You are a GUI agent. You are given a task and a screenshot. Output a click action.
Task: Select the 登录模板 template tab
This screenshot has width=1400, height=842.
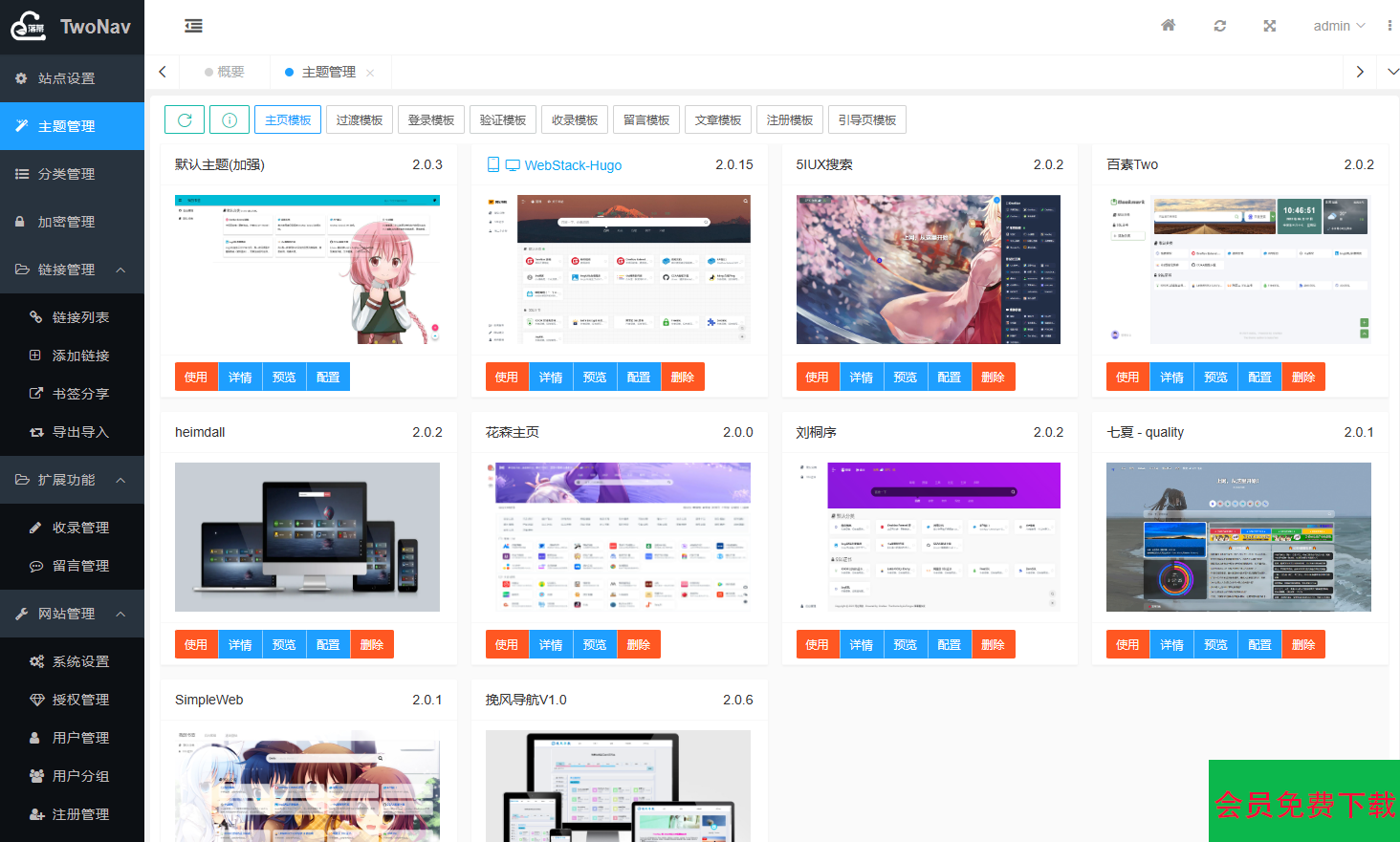430,119
